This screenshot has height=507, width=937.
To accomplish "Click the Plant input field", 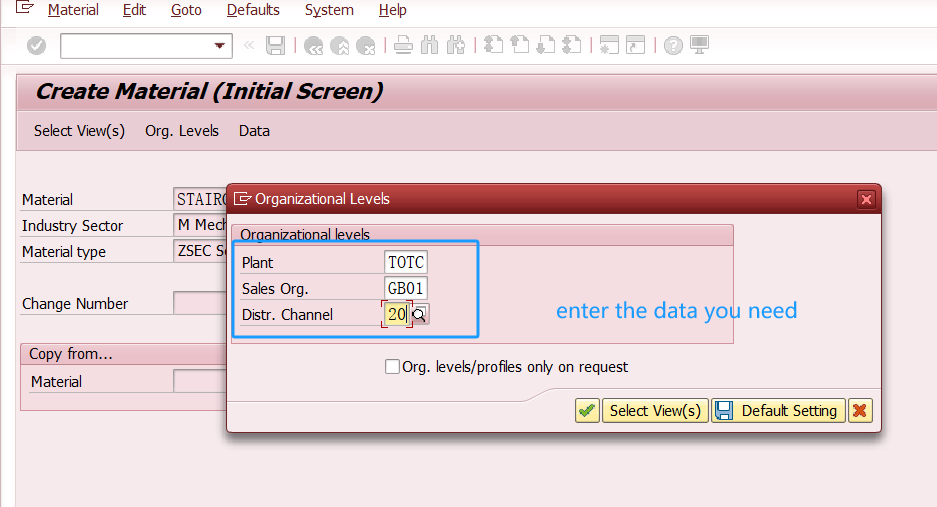I will point(406,263).
